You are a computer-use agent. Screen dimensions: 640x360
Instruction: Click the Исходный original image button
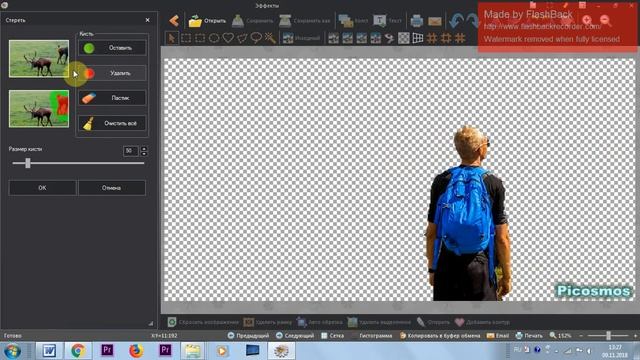click(x=301, y=38)
